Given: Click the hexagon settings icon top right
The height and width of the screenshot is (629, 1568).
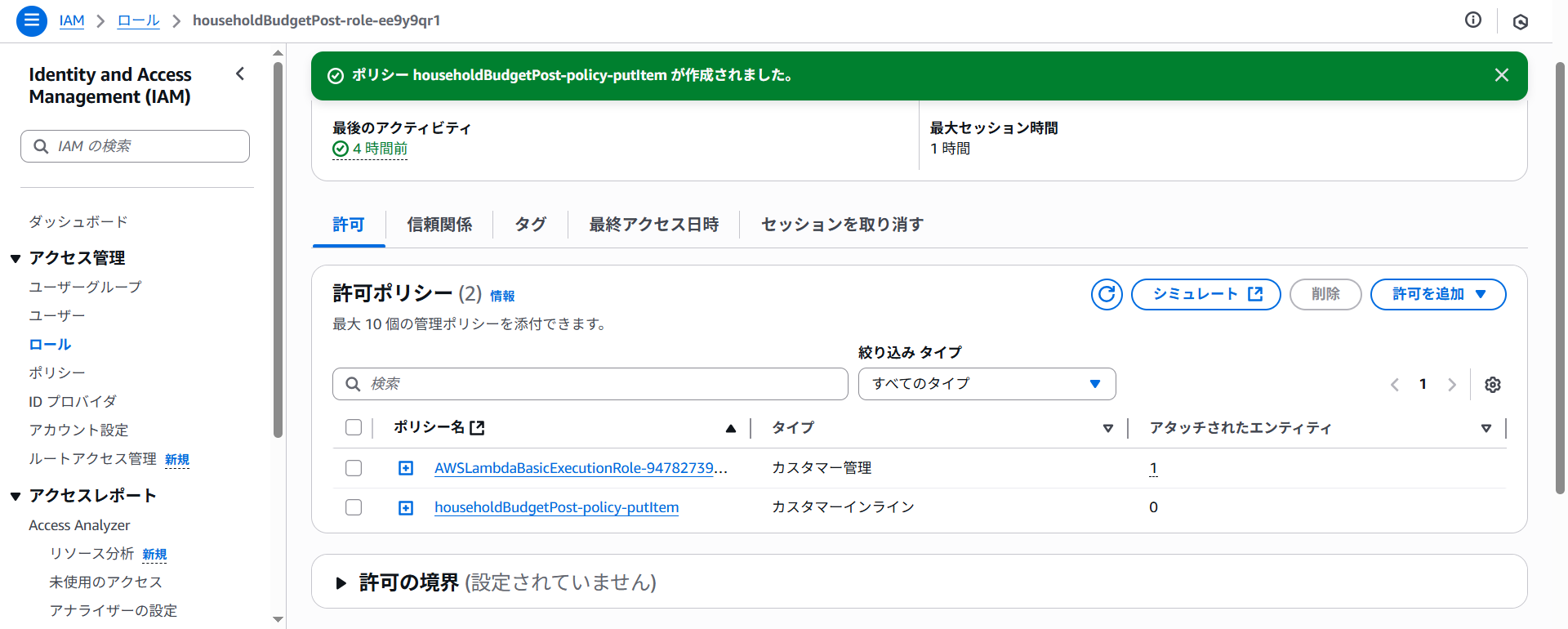Looking at the screenshot, I should [x=1520, y=22].
